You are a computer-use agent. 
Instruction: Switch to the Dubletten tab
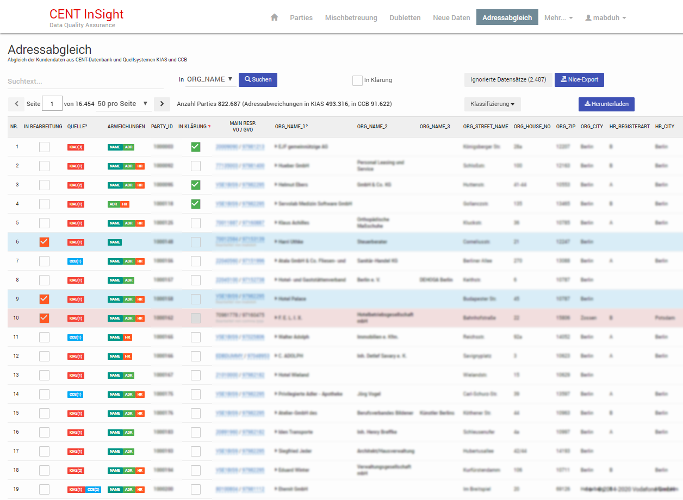(x=405, y=18)
